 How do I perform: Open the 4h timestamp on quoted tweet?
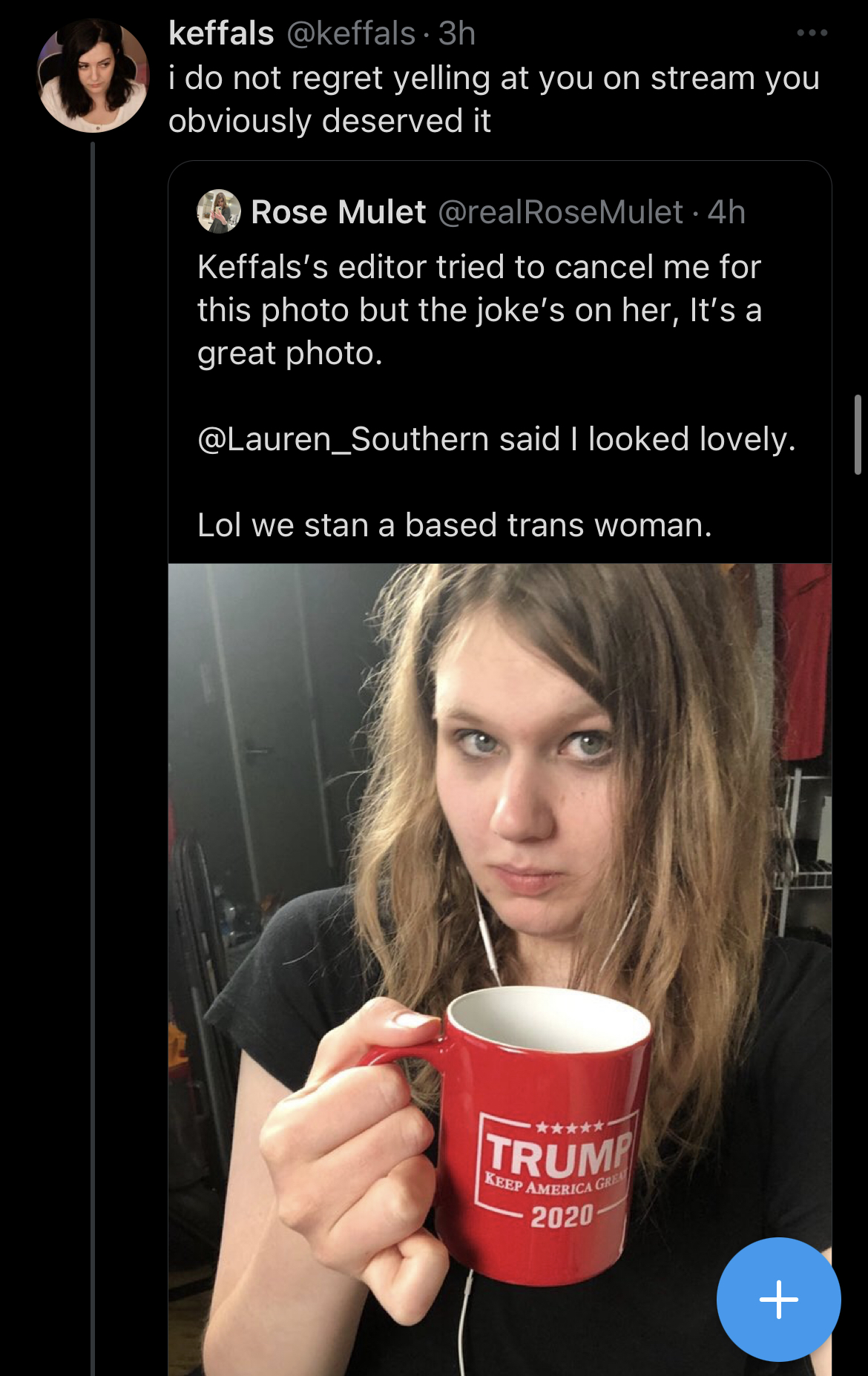click(x=726, y=212)
